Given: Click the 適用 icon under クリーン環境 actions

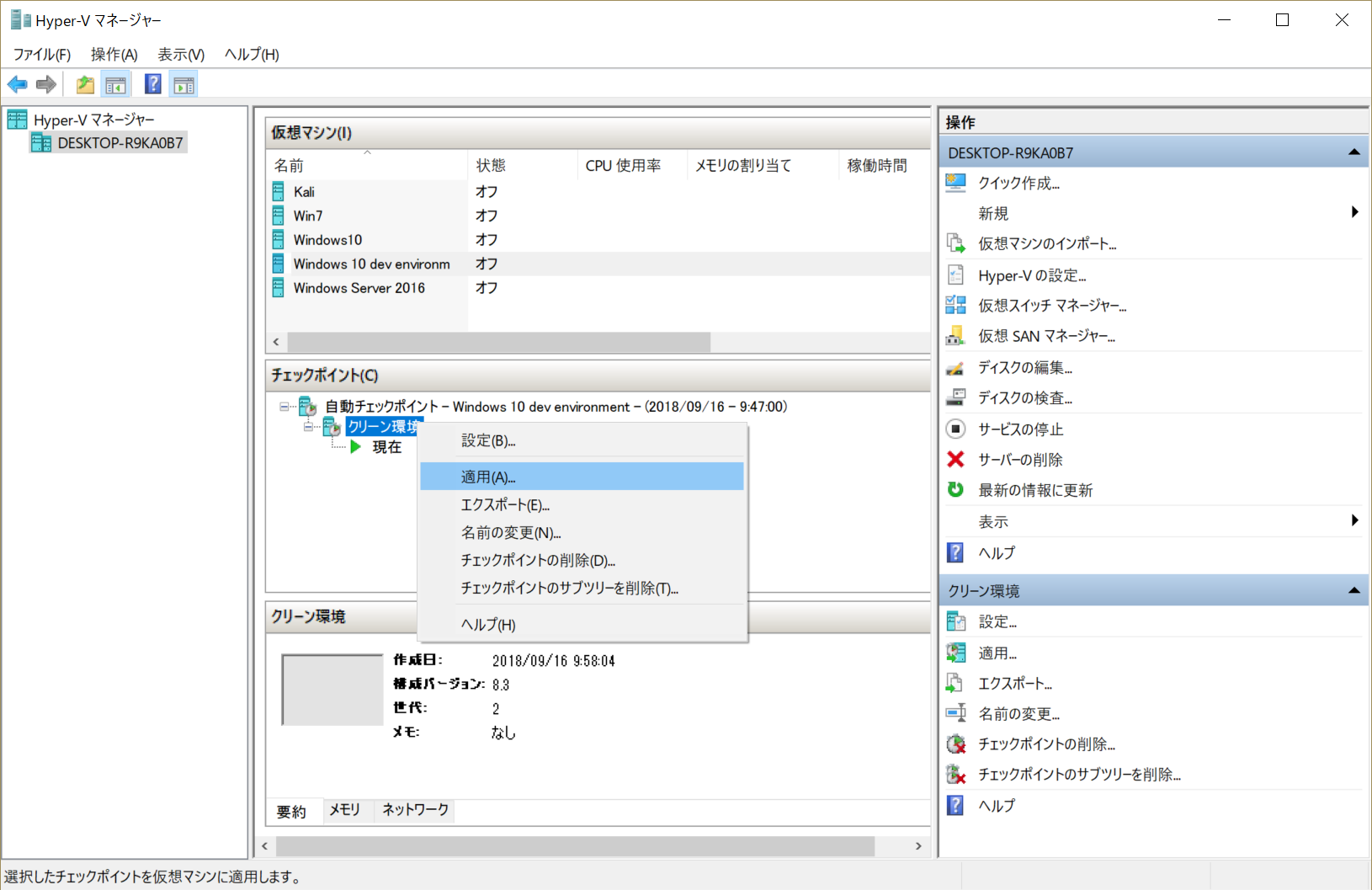Looking at the screenshot, I should tap(955, 653).
